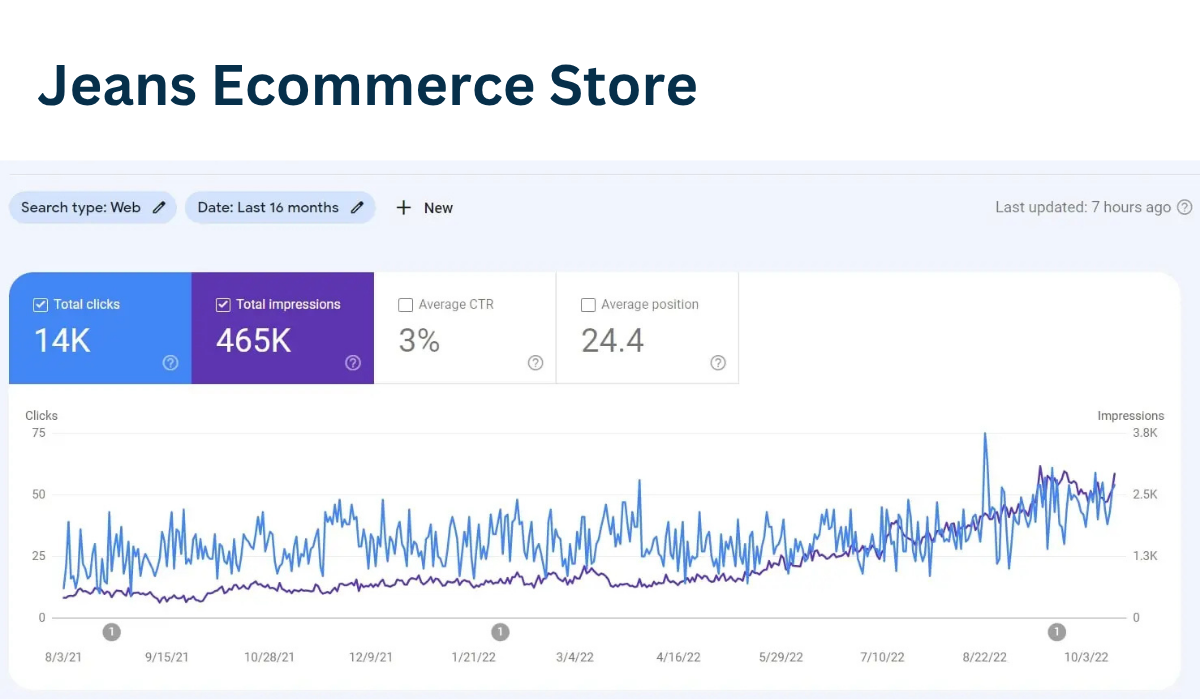Switch to the Average position metric card
1200x700 pixels.
(647, 328)
